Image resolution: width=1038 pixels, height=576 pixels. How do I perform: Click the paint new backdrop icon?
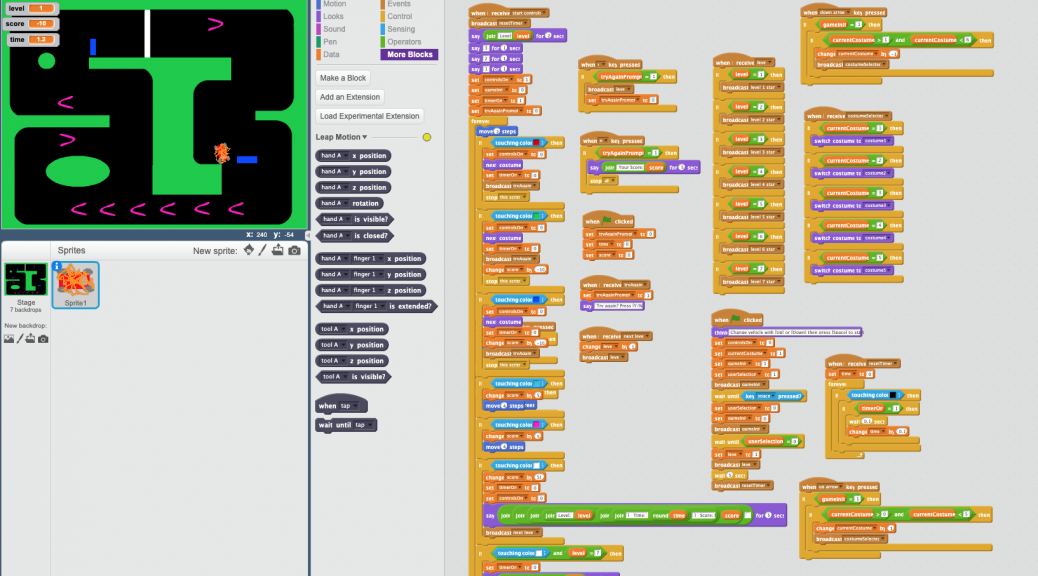[x=19, y=339]
